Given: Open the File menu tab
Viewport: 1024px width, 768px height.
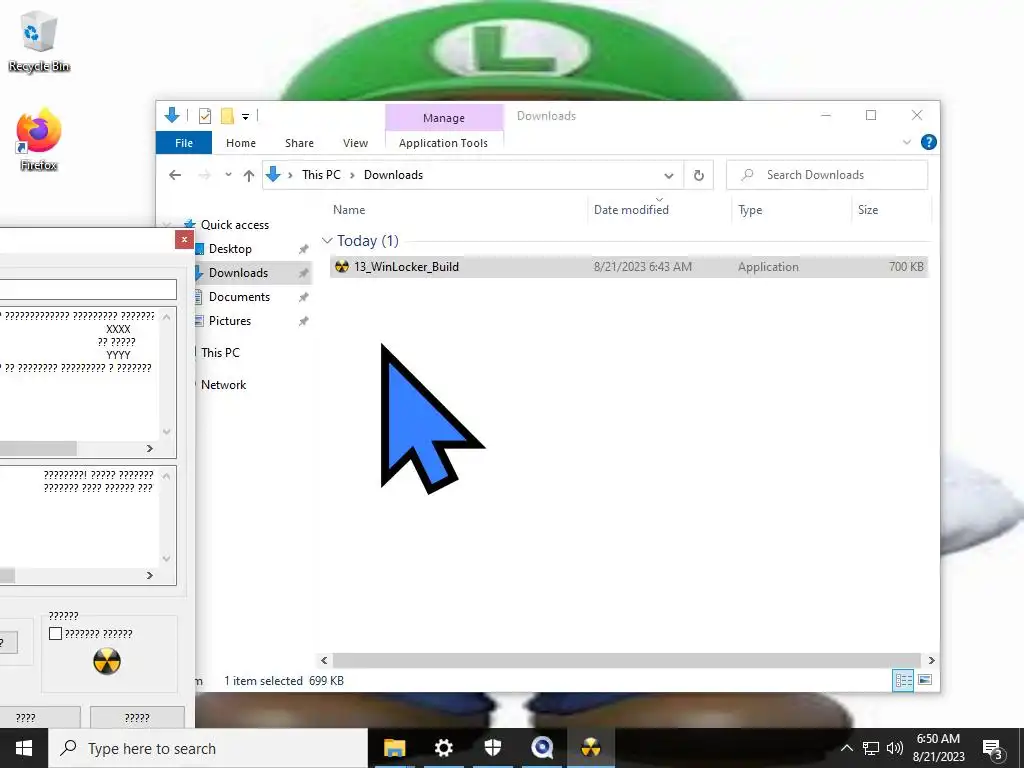Looking at the screenshot, I should point(184,143).
